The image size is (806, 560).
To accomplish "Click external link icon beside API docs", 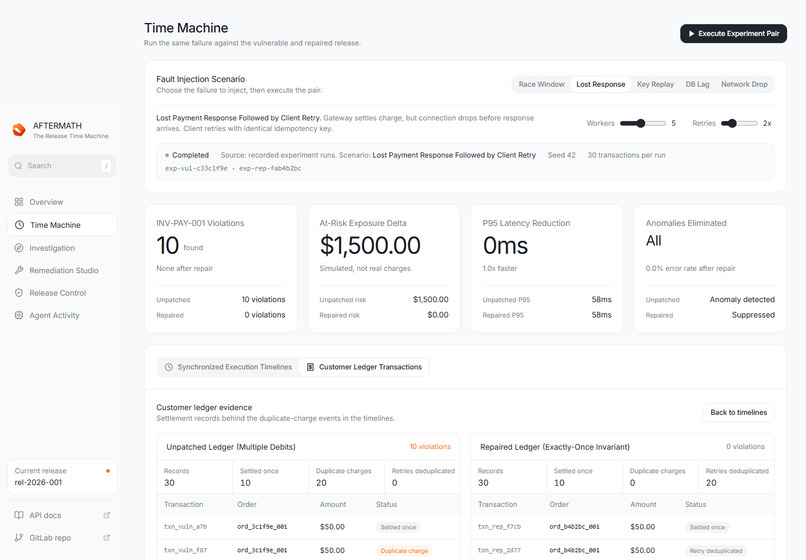I will point(106,515).
